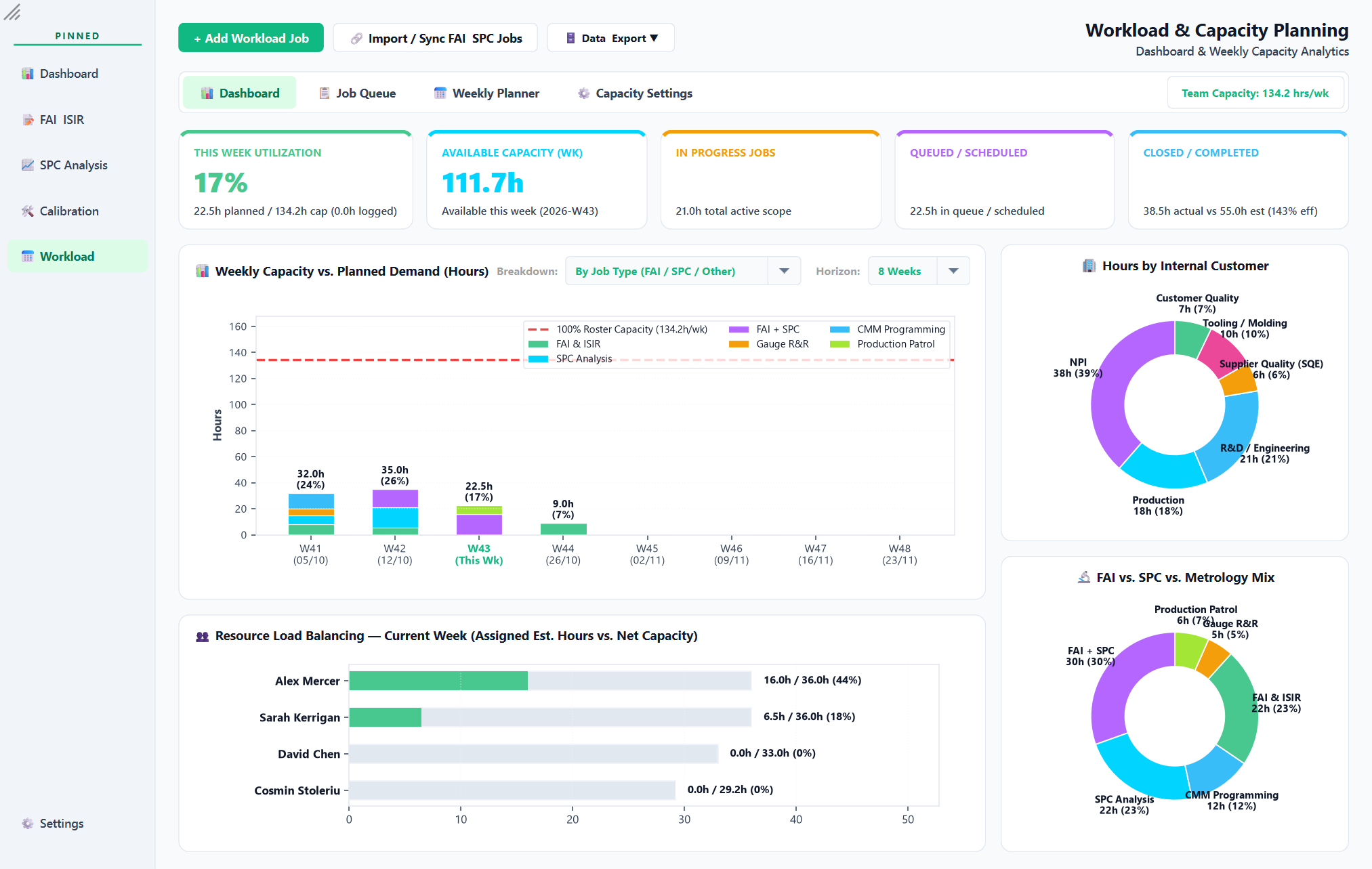Click the W43 (This Wk) axis label
Viewport: 1372px width, 869px height.
pyautogui.click(x=479, y=555)
